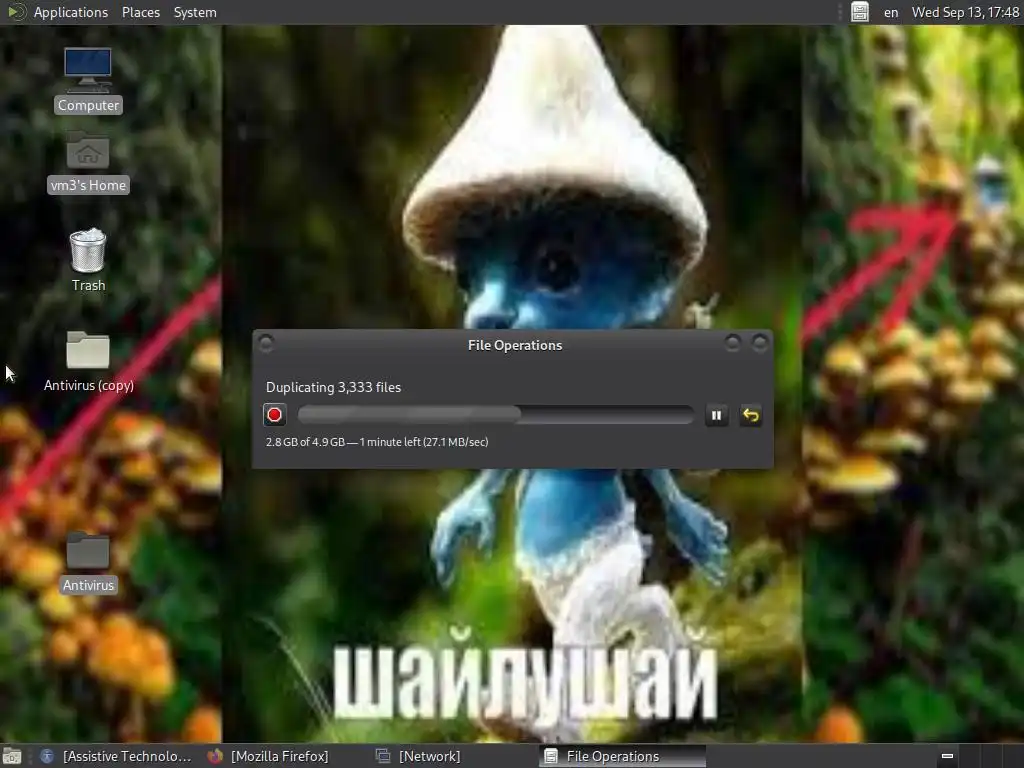Click the show desktop taskbar icon
The width and height of the screenshot is (1024, 768).
[x=11, y=756]
